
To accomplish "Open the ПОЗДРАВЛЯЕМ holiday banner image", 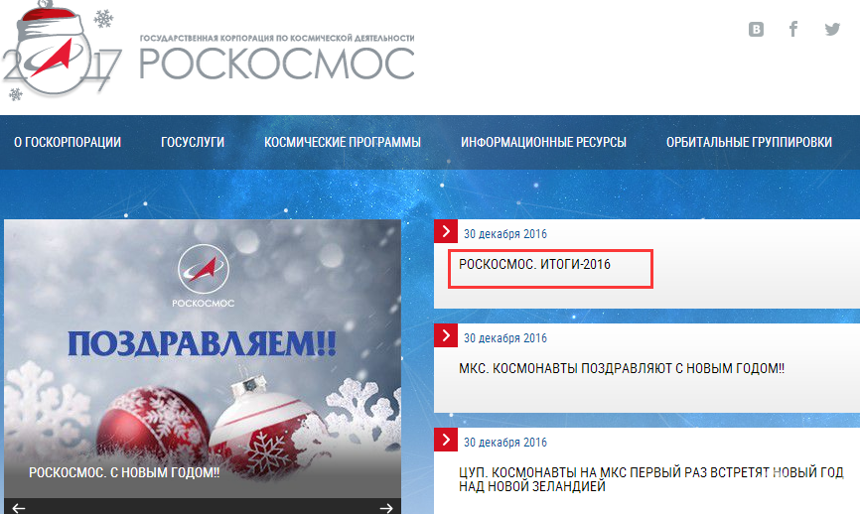I will click(x=202, y=359).
